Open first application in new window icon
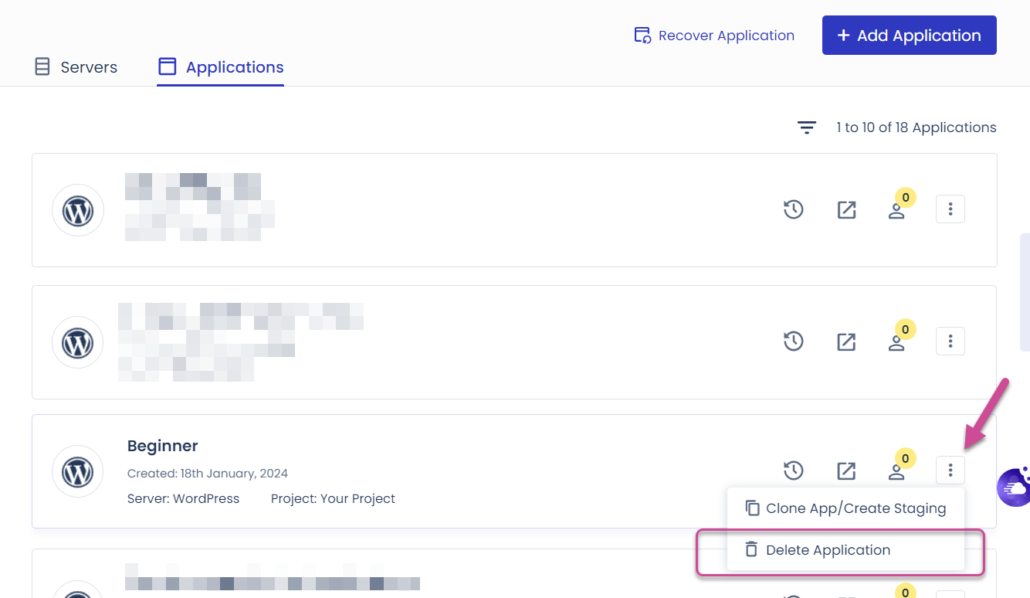 847,210
